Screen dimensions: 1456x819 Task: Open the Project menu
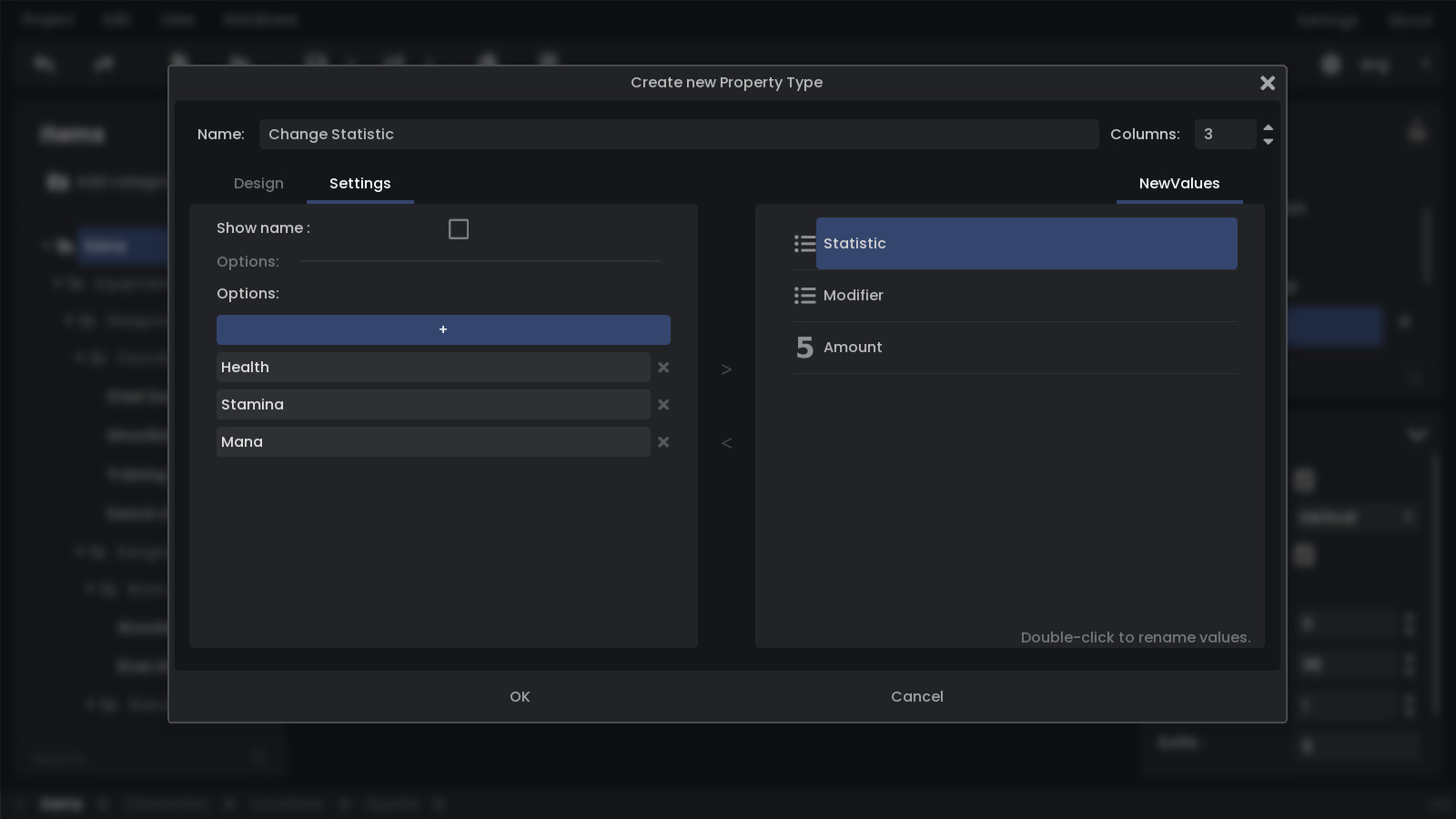coord(47,19)
